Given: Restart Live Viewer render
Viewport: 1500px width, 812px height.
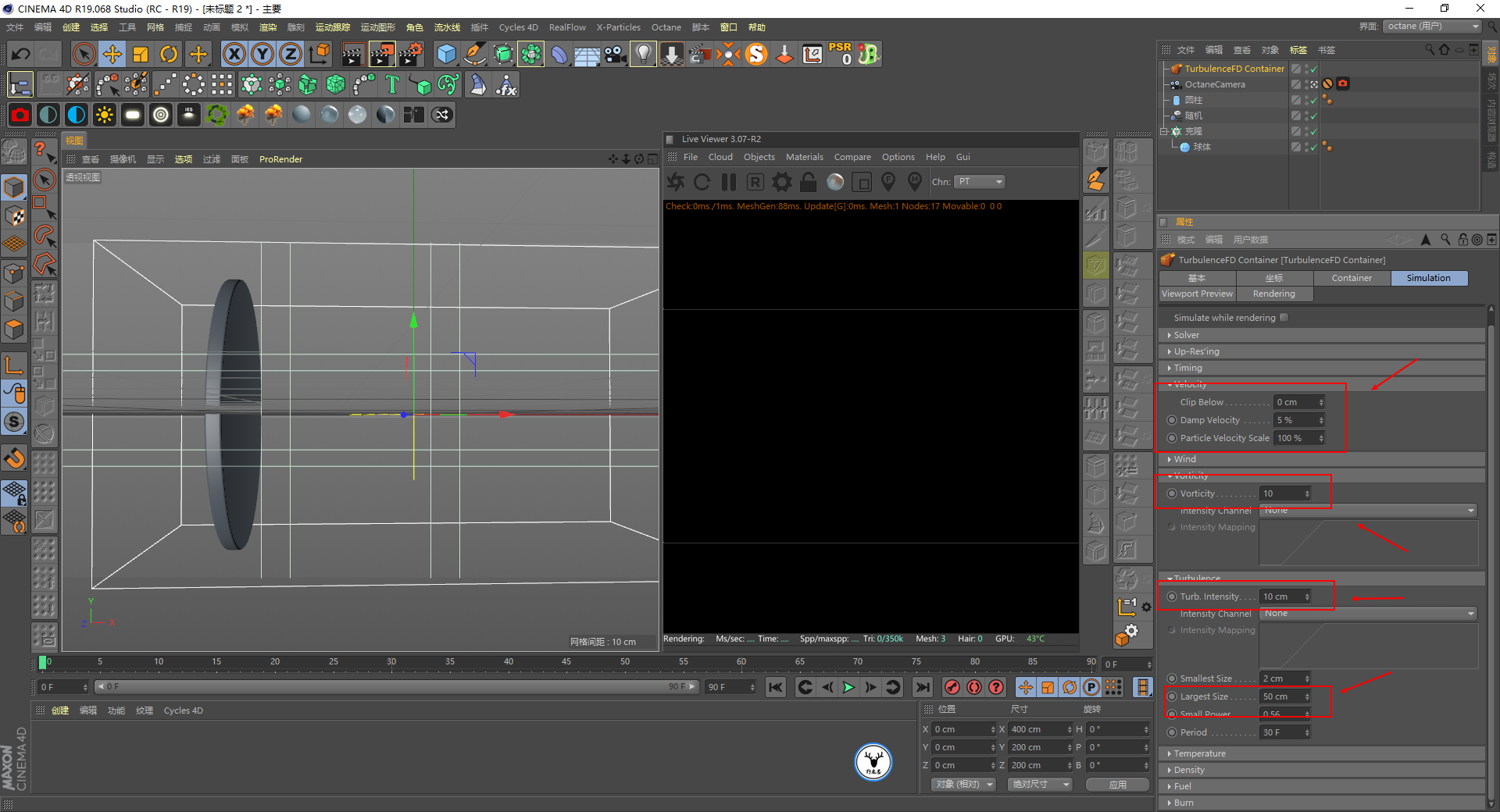Looking at the screenshot, I should click(702, 182).
